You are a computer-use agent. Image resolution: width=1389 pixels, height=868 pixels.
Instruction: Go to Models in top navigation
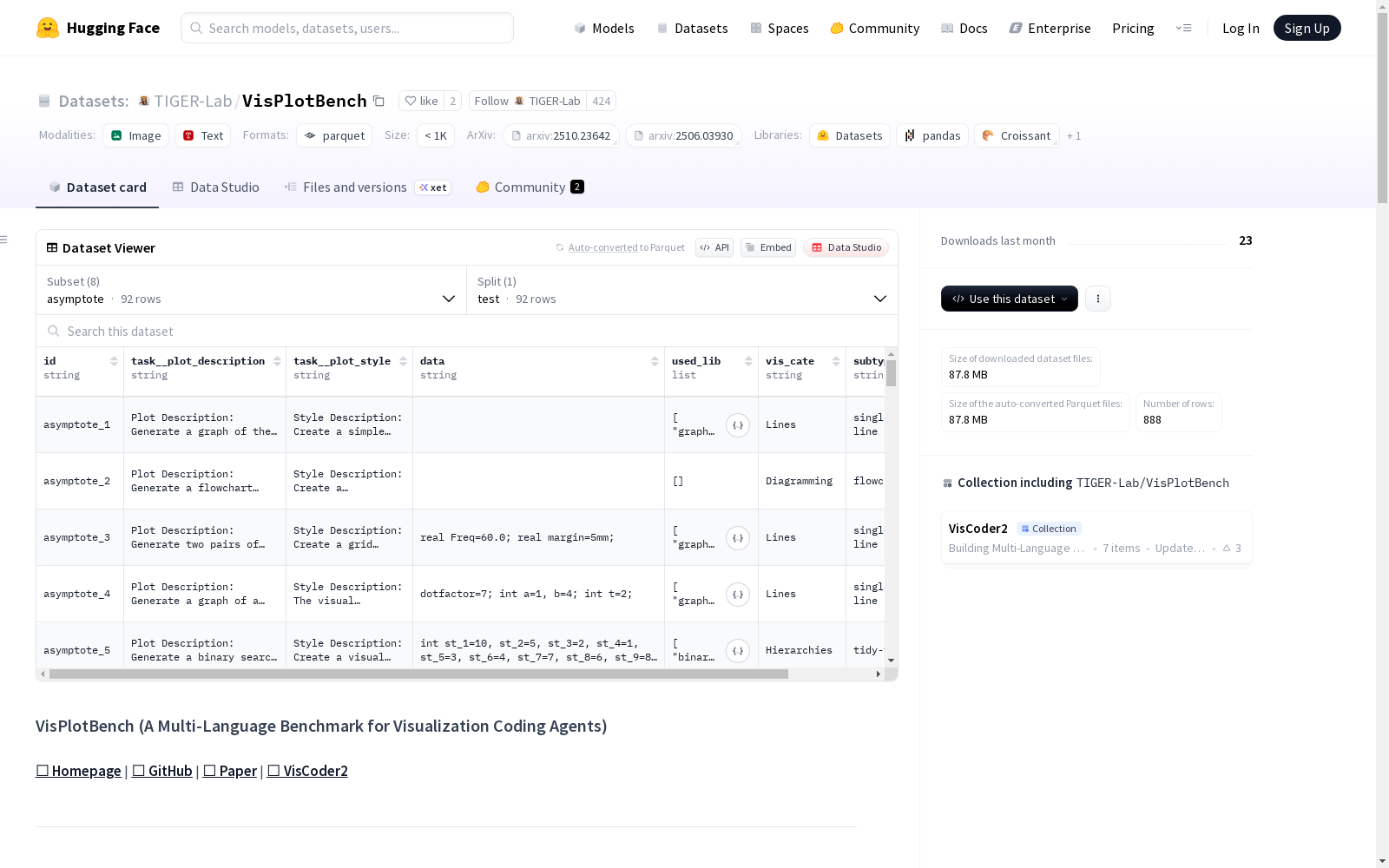[604, 28]
